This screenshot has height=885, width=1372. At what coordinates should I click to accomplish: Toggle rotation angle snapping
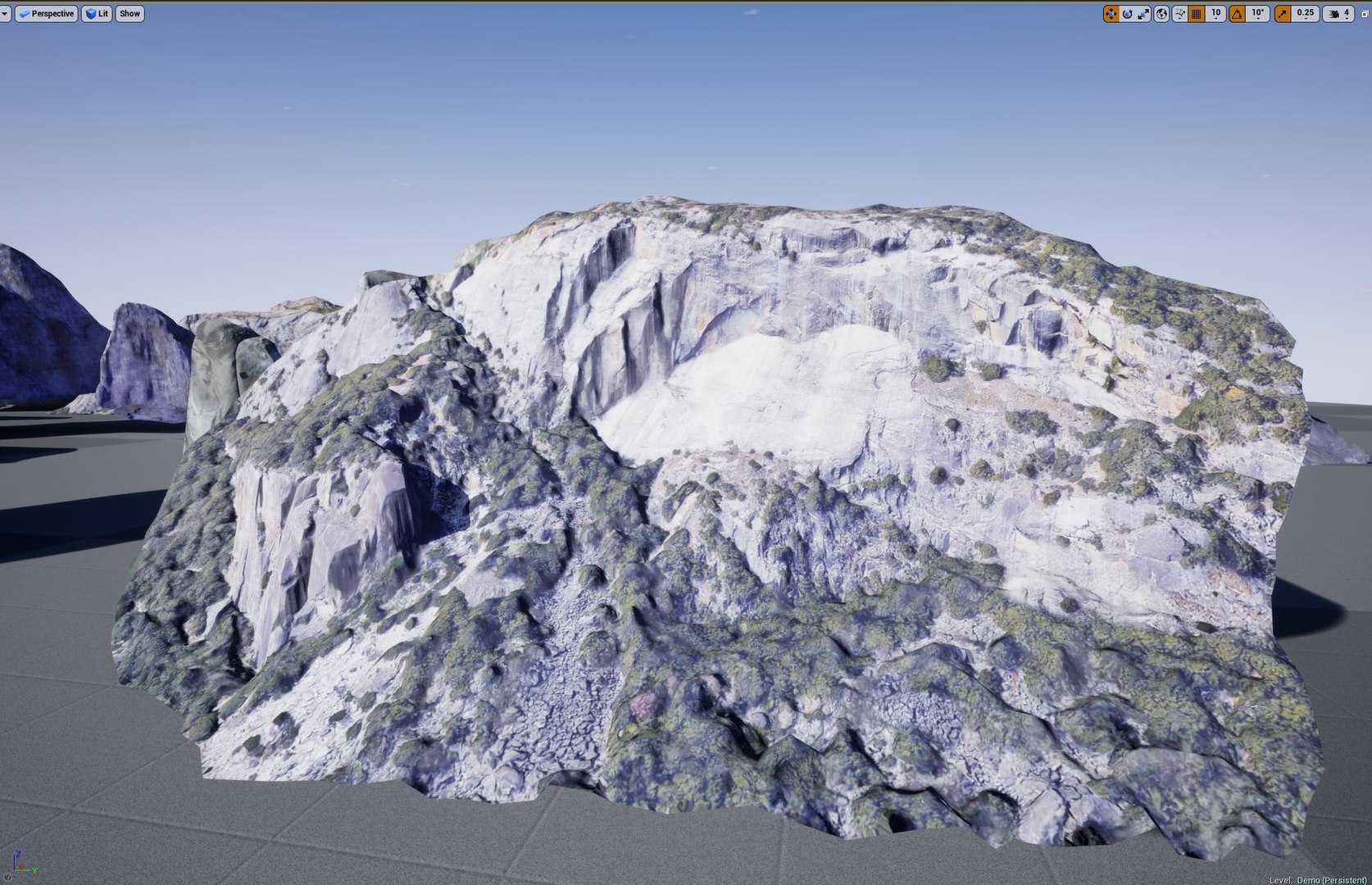[x=1237, y=13]
